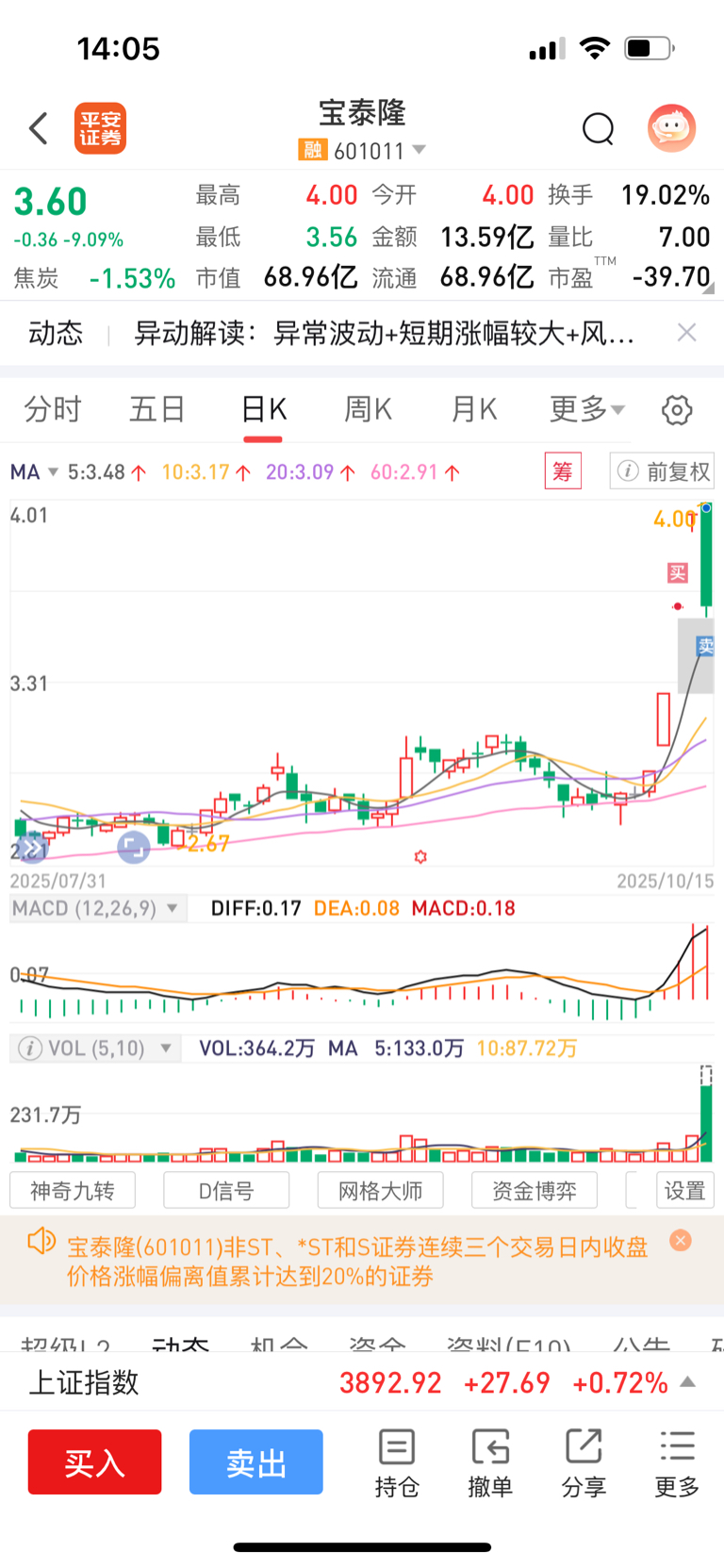
Task: Tap the red 买入 button
Action: coord(94,1461)
